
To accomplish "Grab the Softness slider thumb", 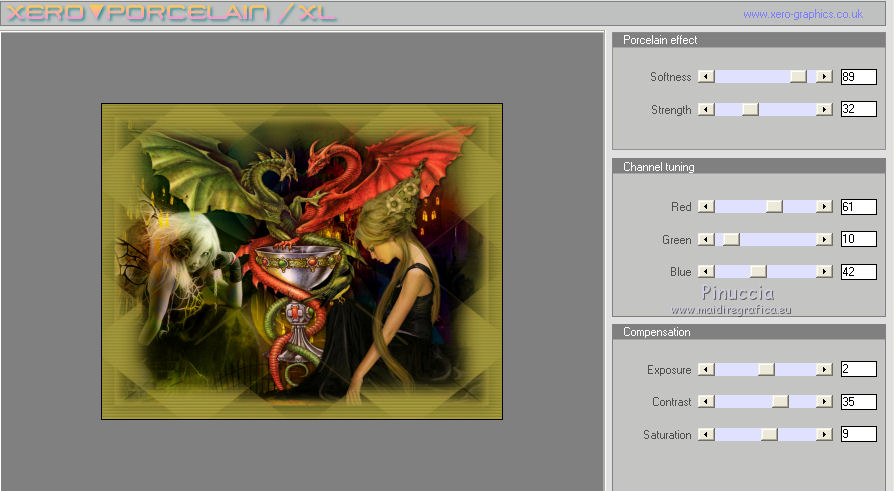I will (x=798, y=76).
